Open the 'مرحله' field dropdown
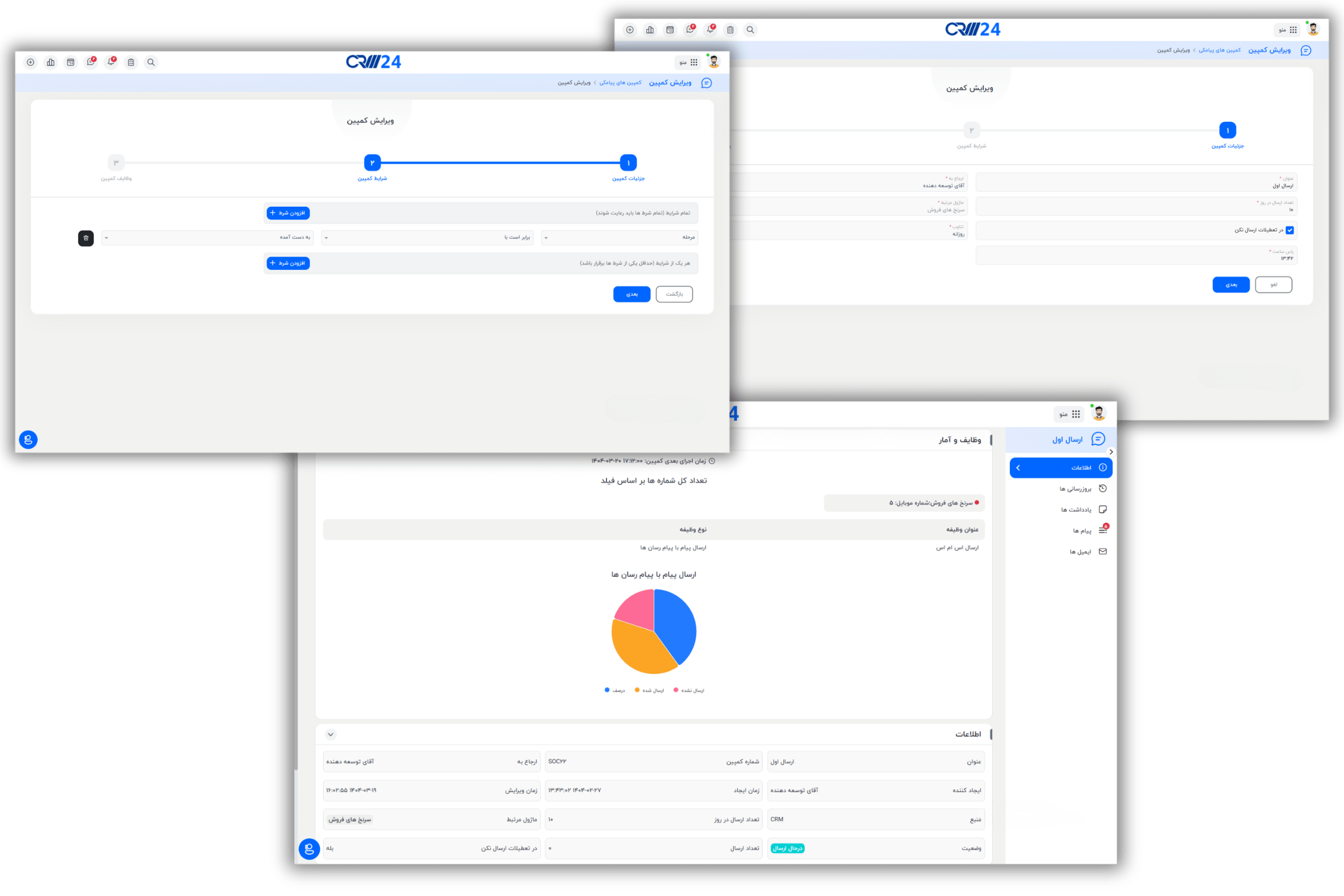The width and height of the screenshot is (1344, 896). [619, 238]
